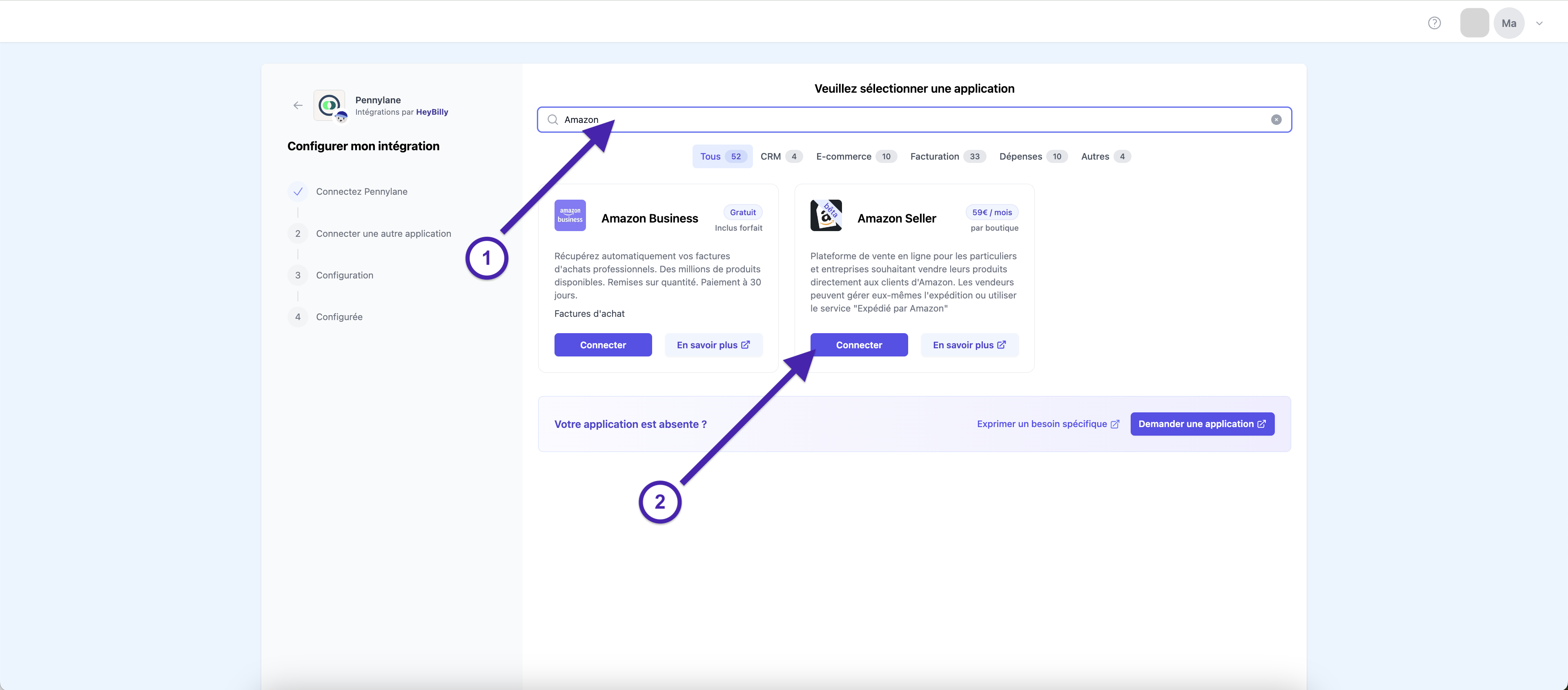The width and height of the screenshot is (1568, 690).
Task: Click the Pennylane logo icon
Action: pyautogui.click(x=329, y=105)
